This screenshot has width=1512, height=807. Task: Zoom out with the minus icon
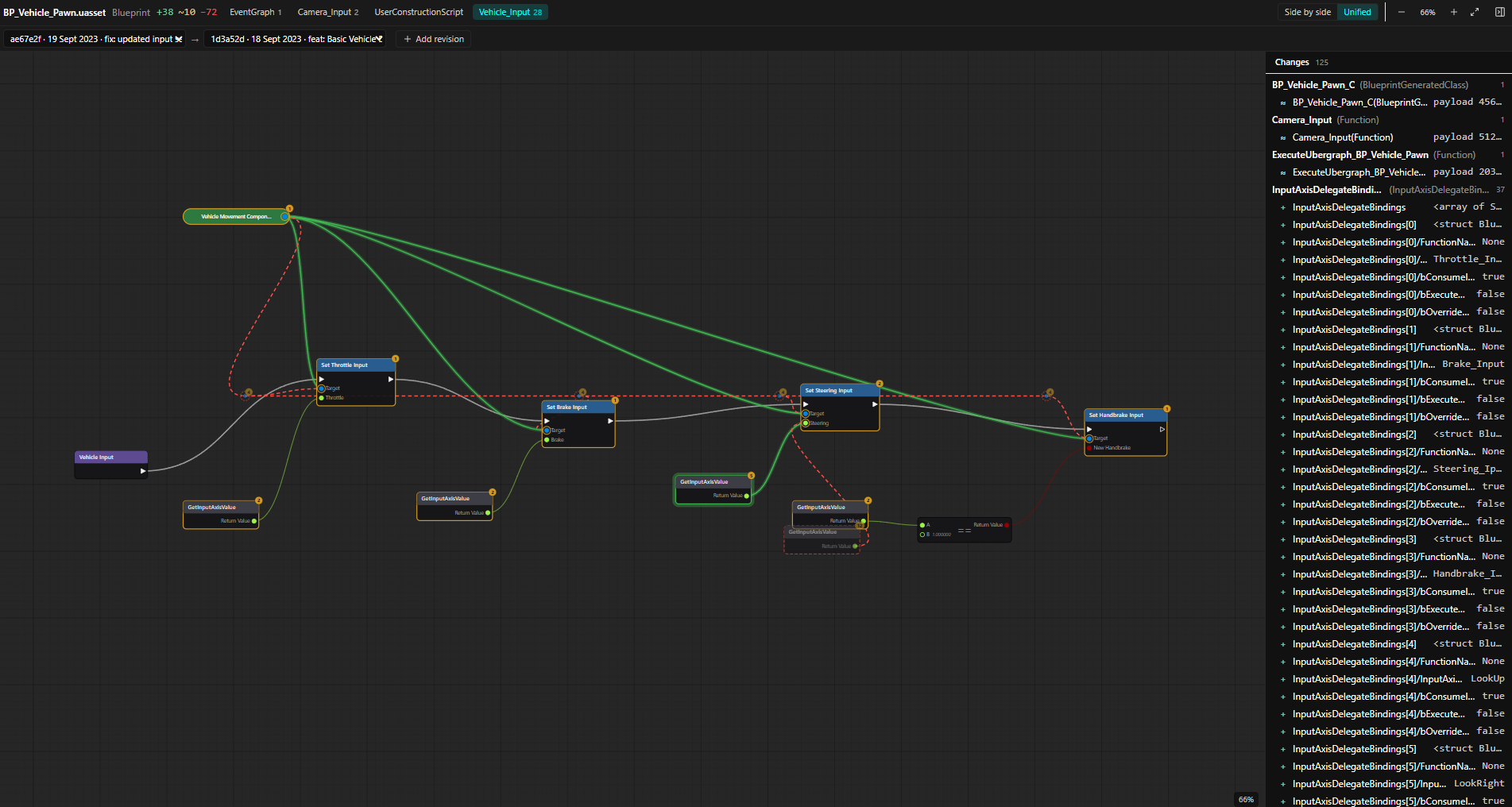tap(1402, 12)
